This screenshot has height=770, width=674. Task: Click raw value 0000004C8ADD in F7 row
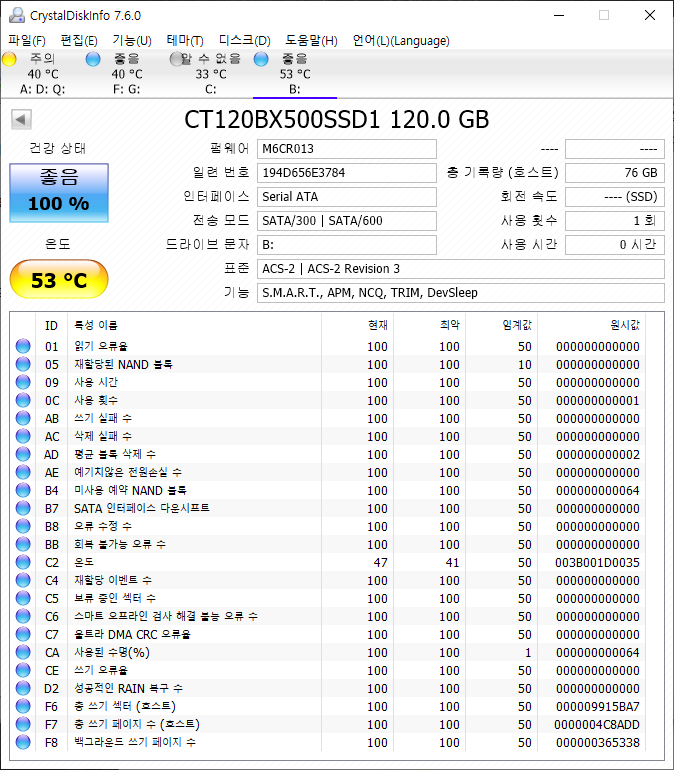pyautogui.click(x=597, y=725)
